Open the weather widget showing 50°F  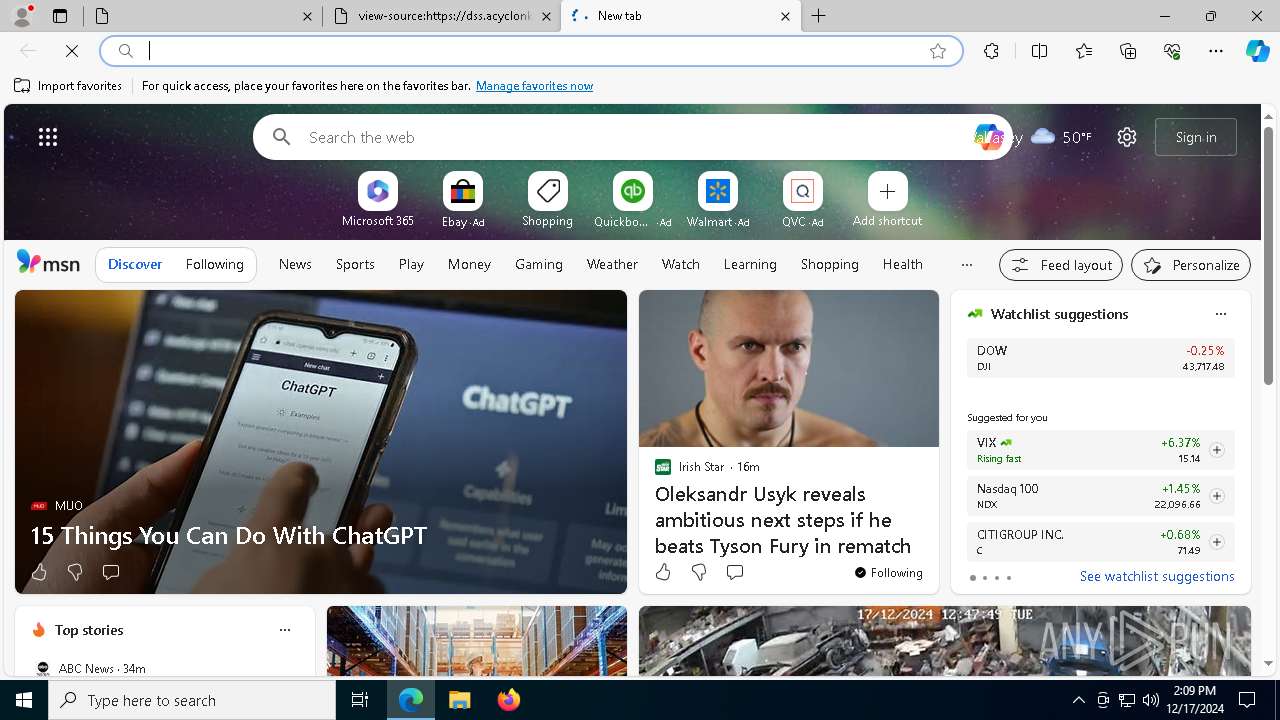[1061, 137]
